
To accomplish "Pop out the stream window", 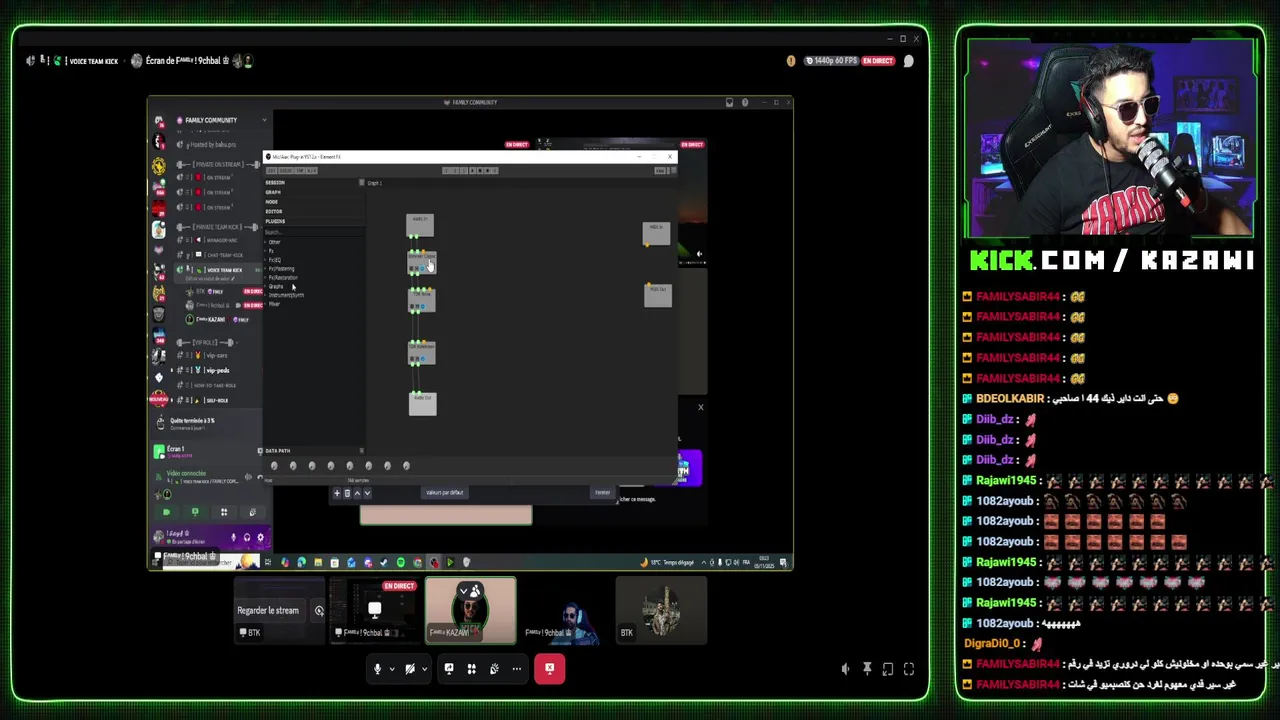I will point(888,669).
